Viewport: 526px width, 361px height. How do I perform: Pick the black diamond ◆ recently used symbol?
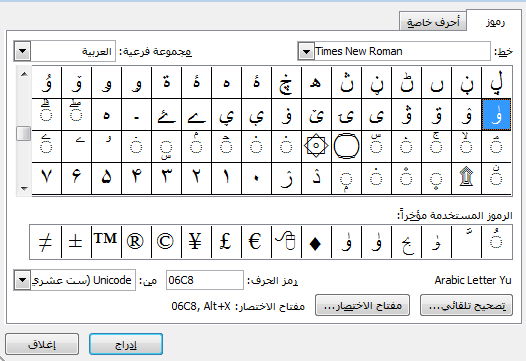point(316,242)
